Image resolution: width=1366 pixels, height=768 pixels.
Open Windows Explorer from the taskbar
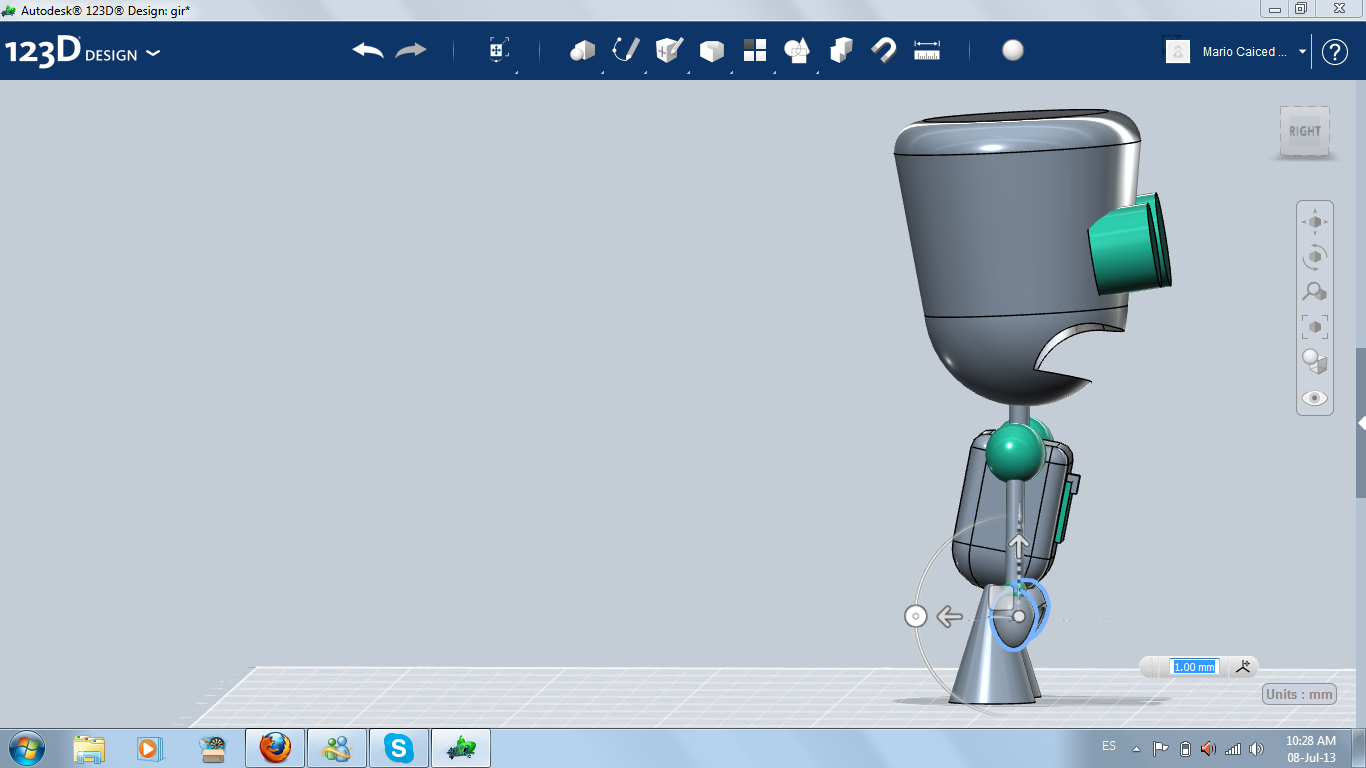pos(89,748)
